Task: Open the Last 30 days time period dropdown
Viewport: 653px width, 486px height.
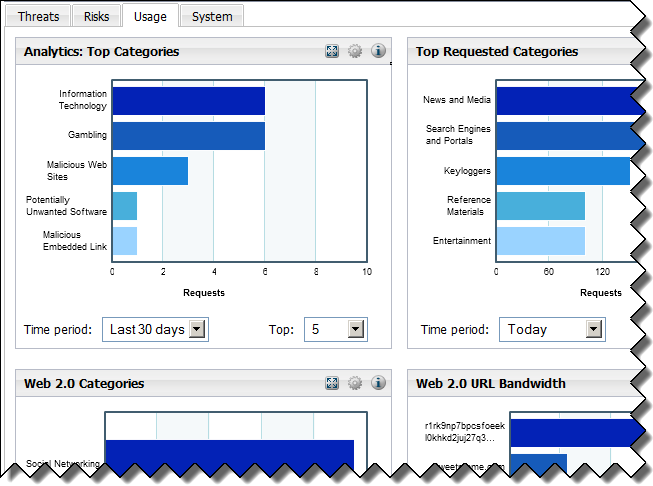Action: tap(155, 329)
